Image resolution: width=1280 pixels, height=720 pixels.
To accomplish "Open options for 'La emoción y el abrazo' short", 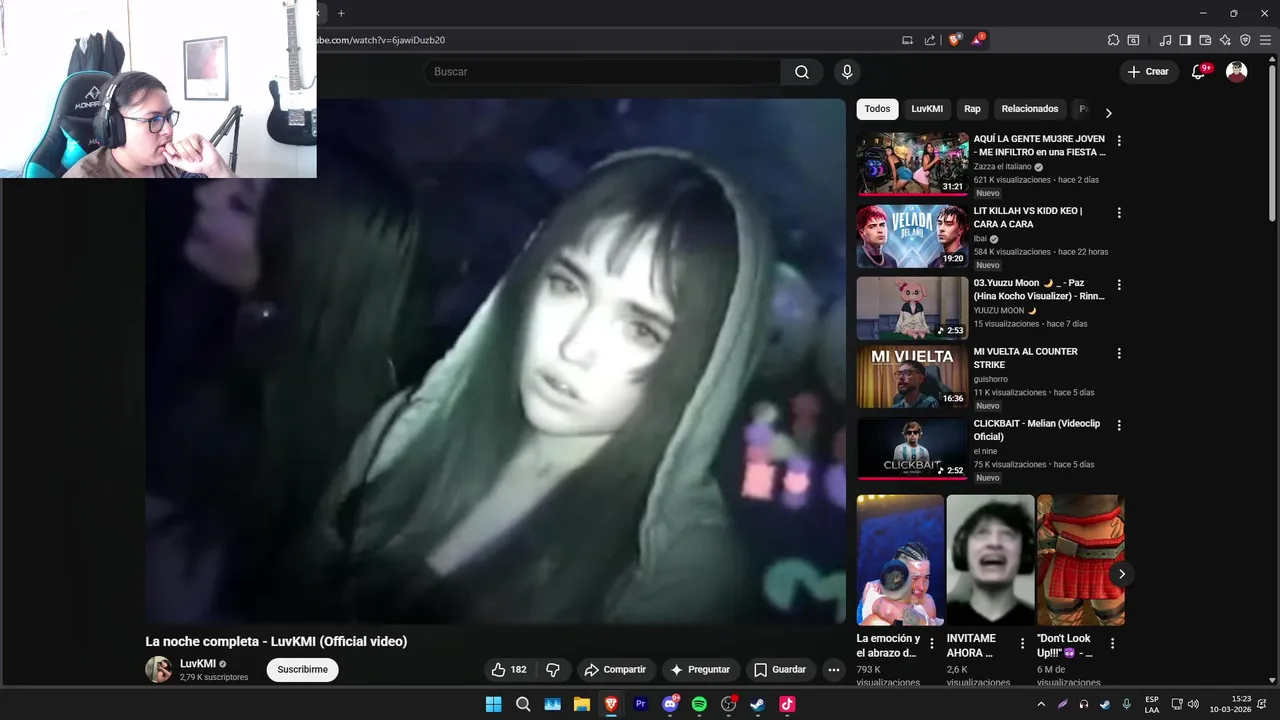I will point(932,644).
